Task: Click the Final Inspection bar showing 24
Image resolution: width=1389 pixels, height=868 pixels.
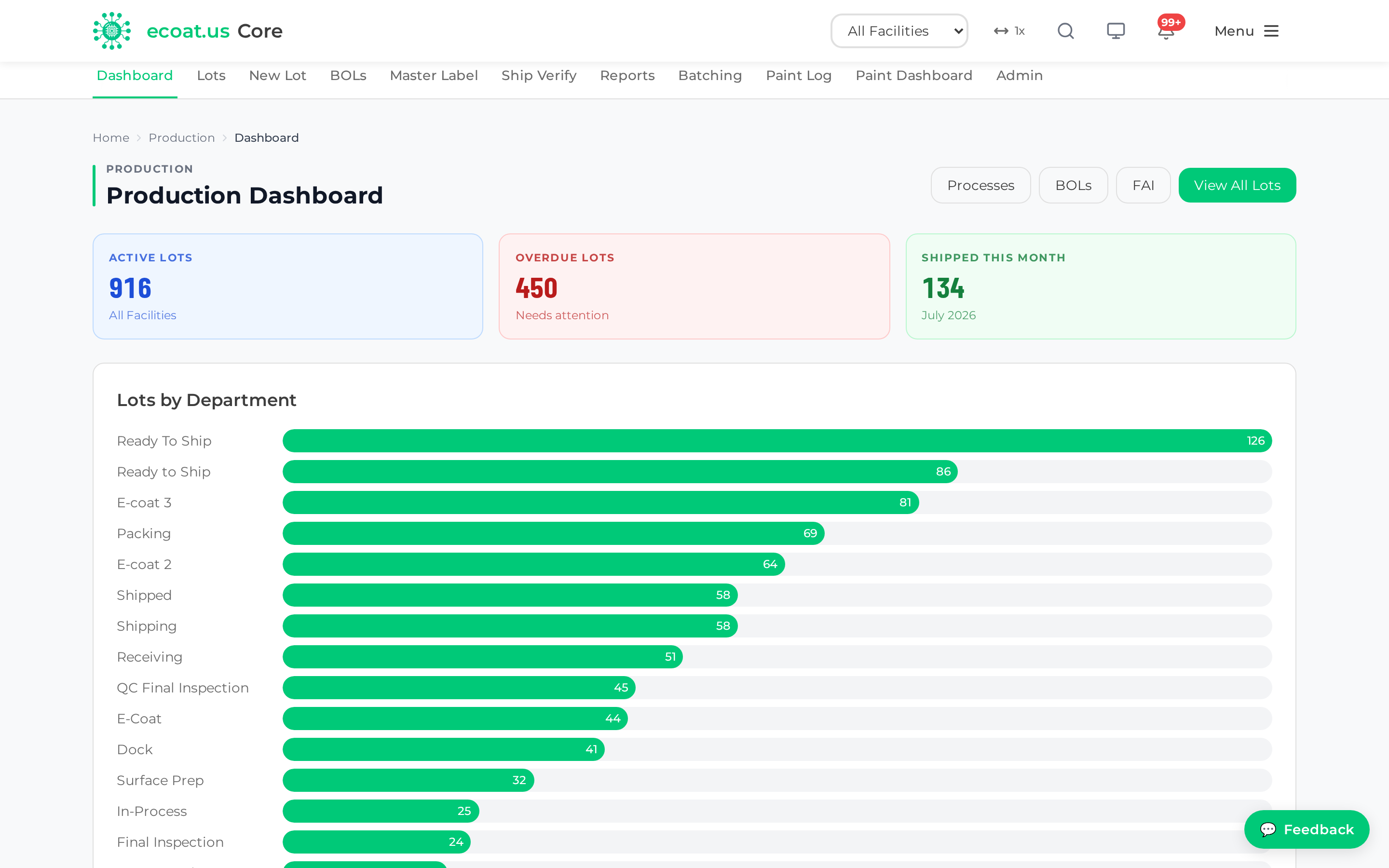Action: (x=377, y=842)
